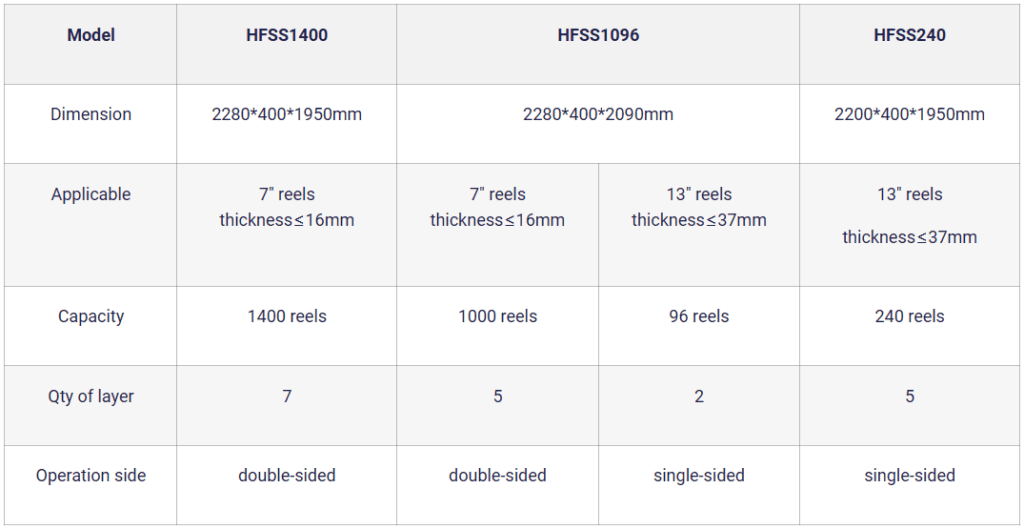Screen dimensions: 1024x529
Task: Click the Applicable row label
Action: (91, 194)
